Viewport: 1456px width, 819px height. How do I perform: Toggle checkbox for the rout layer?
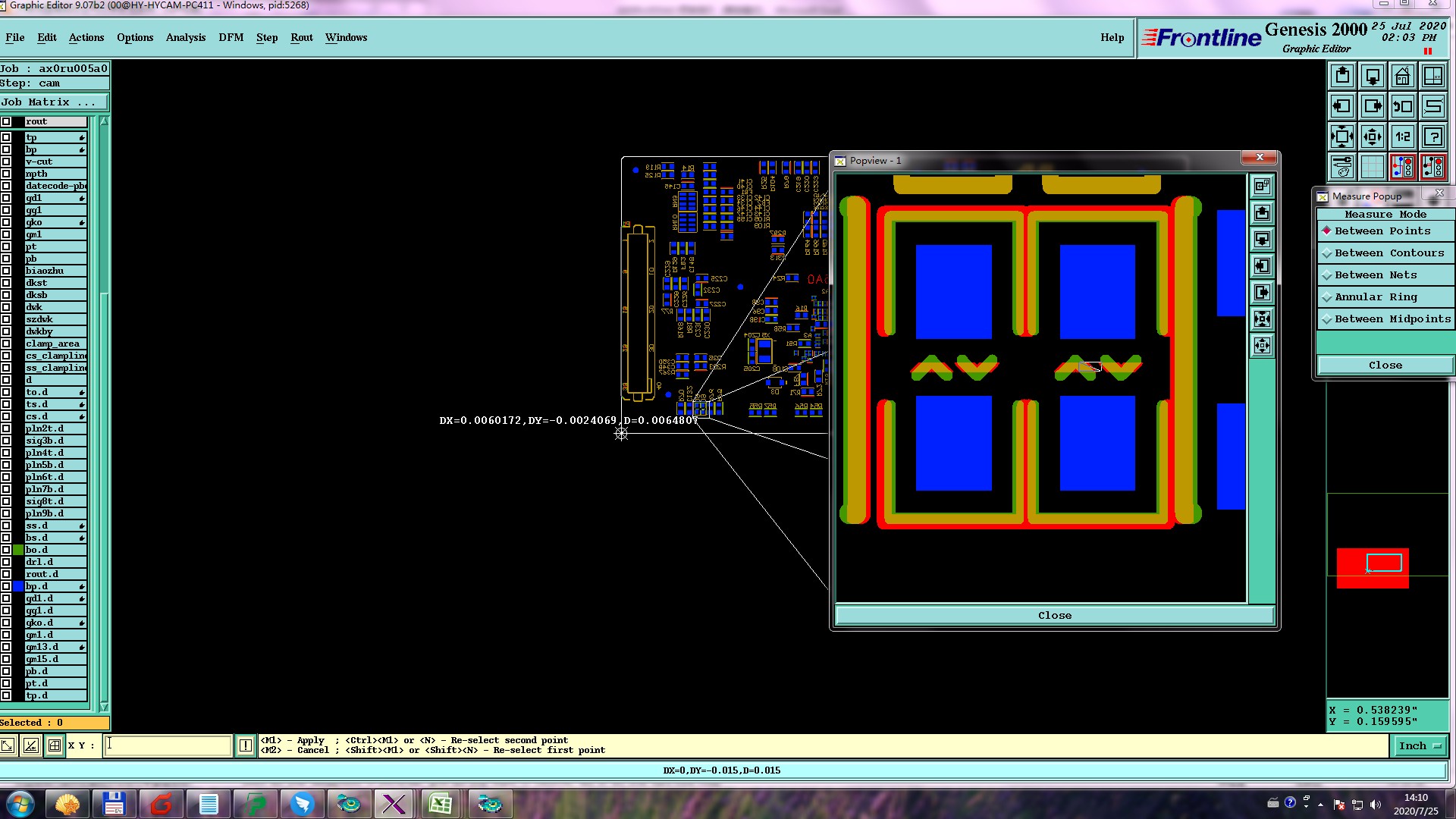click(6, 121)
